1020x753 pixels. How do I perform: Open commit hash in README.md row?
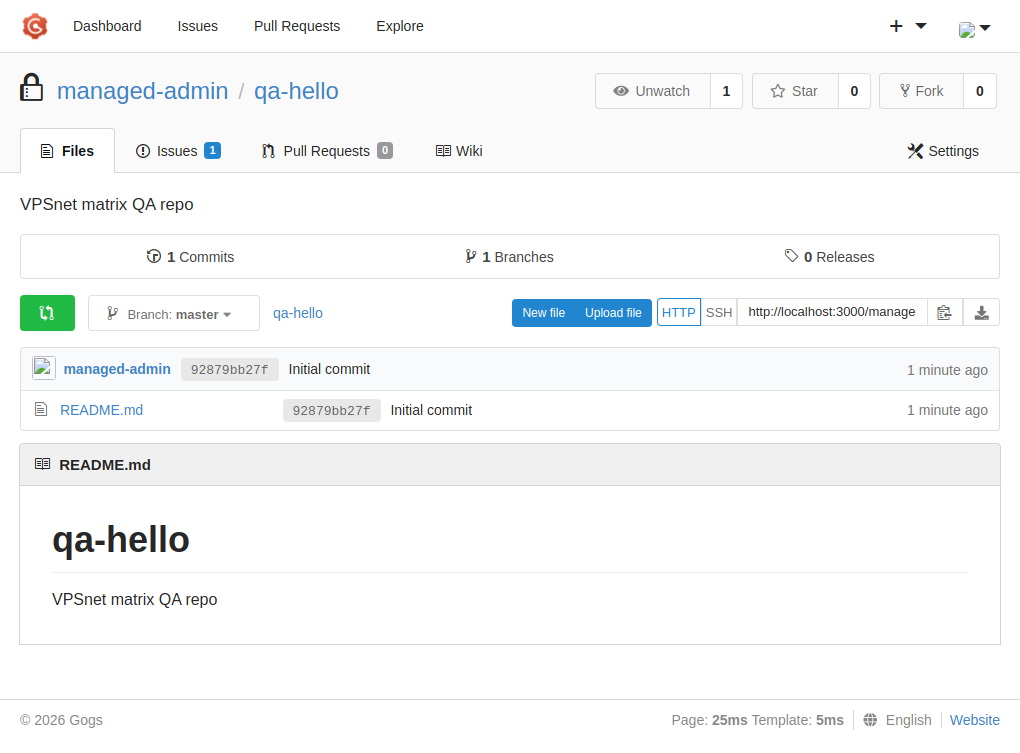click(332, 410)
